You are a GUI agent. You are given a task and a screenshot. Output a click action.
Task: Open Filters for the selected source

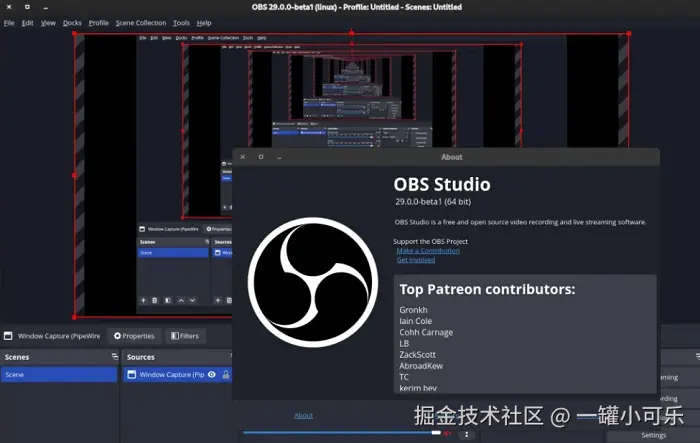pos(185,336)
